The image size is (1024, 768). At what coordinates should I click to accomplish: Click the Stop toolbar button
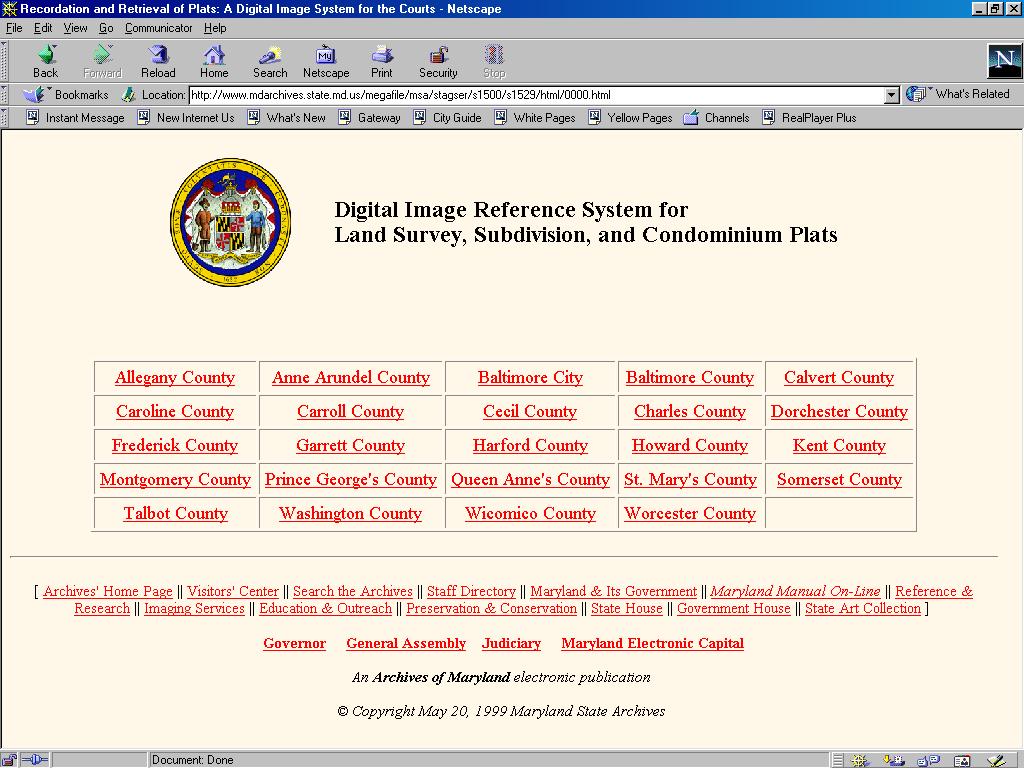(494, 61)
